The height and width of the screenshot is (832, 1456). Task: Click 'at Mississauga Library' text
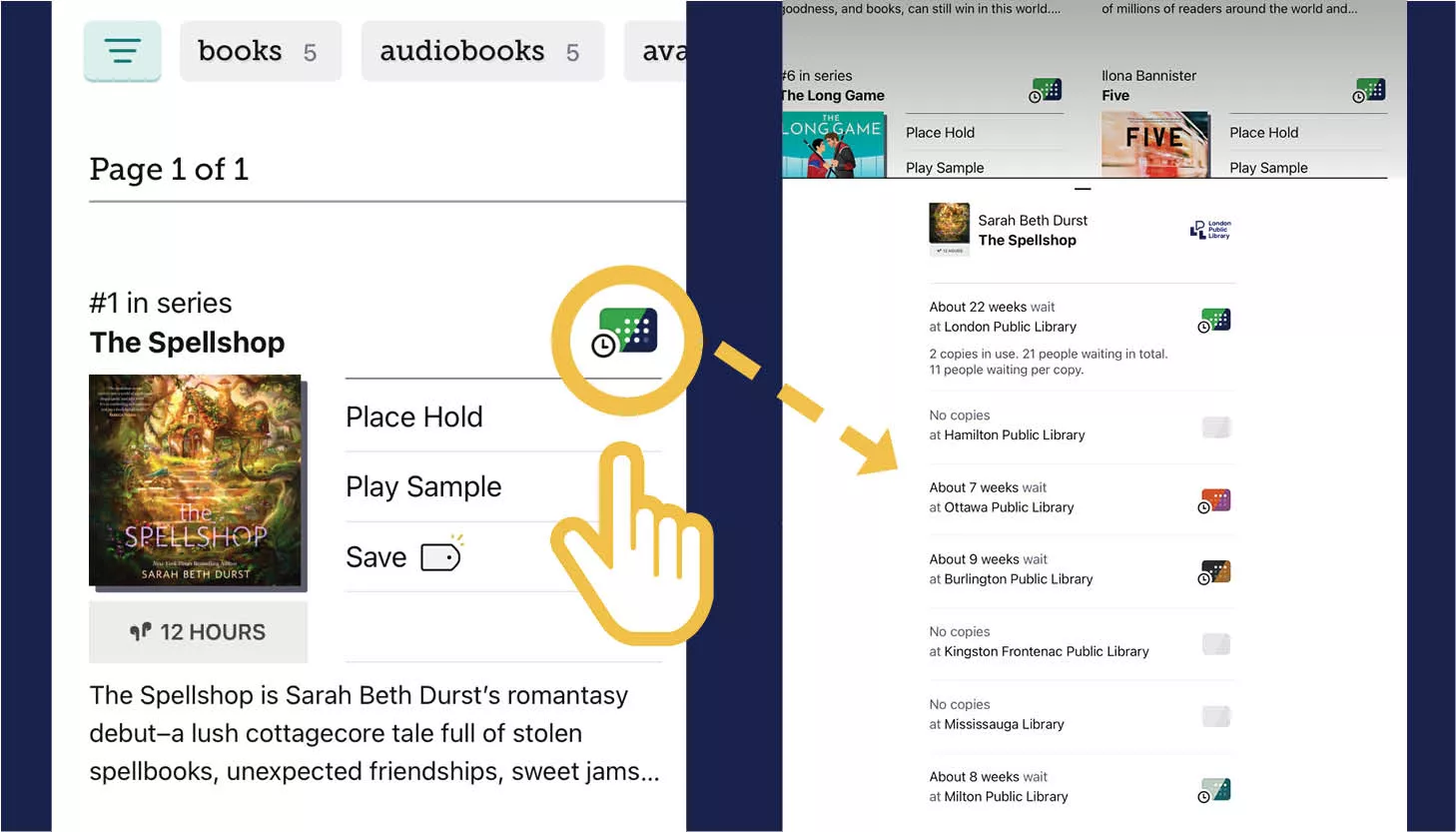pos(997,724)
